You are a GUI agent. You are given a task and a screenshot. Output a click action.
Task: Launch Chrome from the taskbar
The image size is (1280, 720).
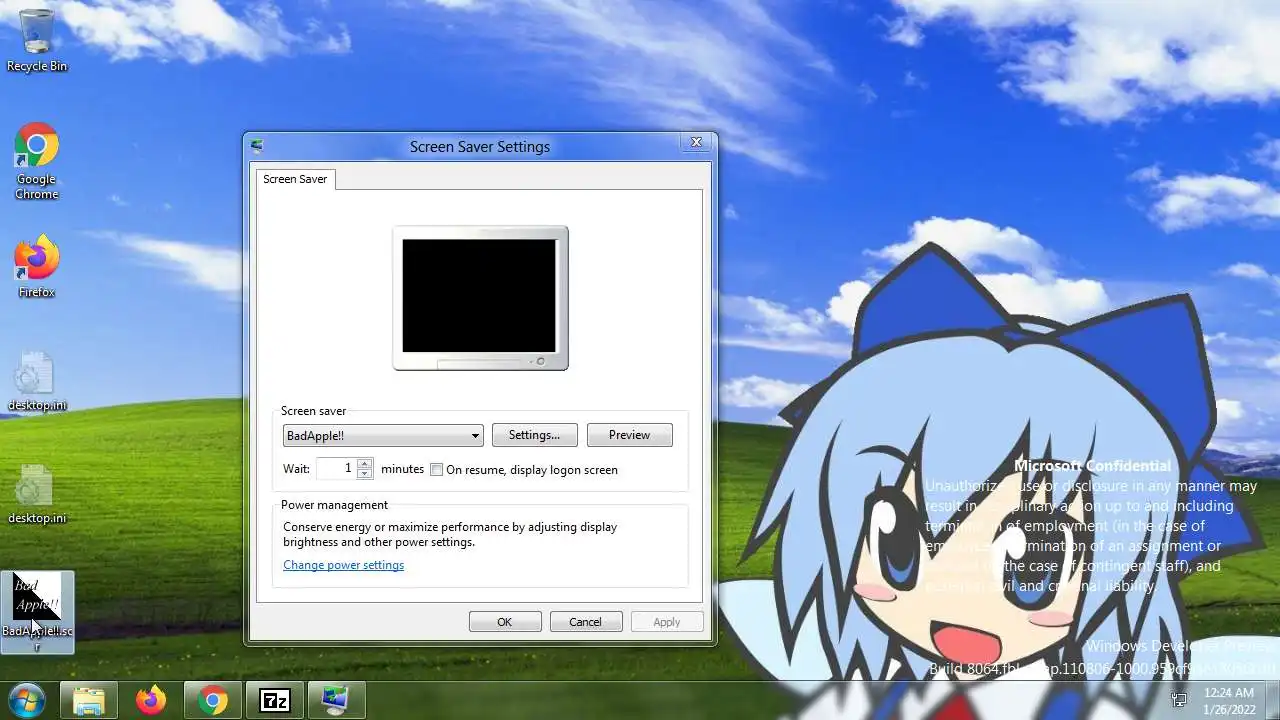coord(212,701)
